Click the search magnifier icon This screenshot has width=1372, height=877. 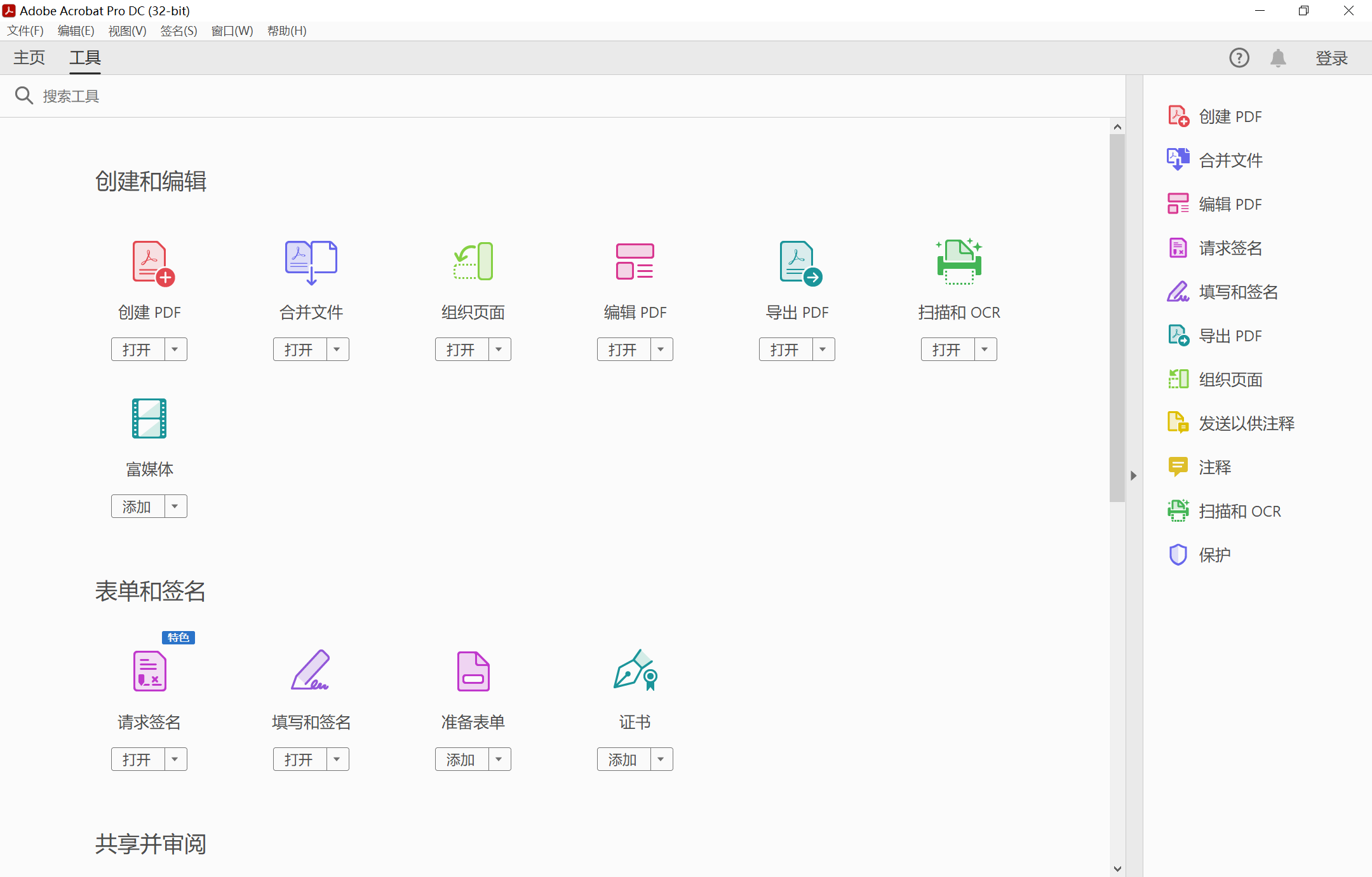point(24,95)
